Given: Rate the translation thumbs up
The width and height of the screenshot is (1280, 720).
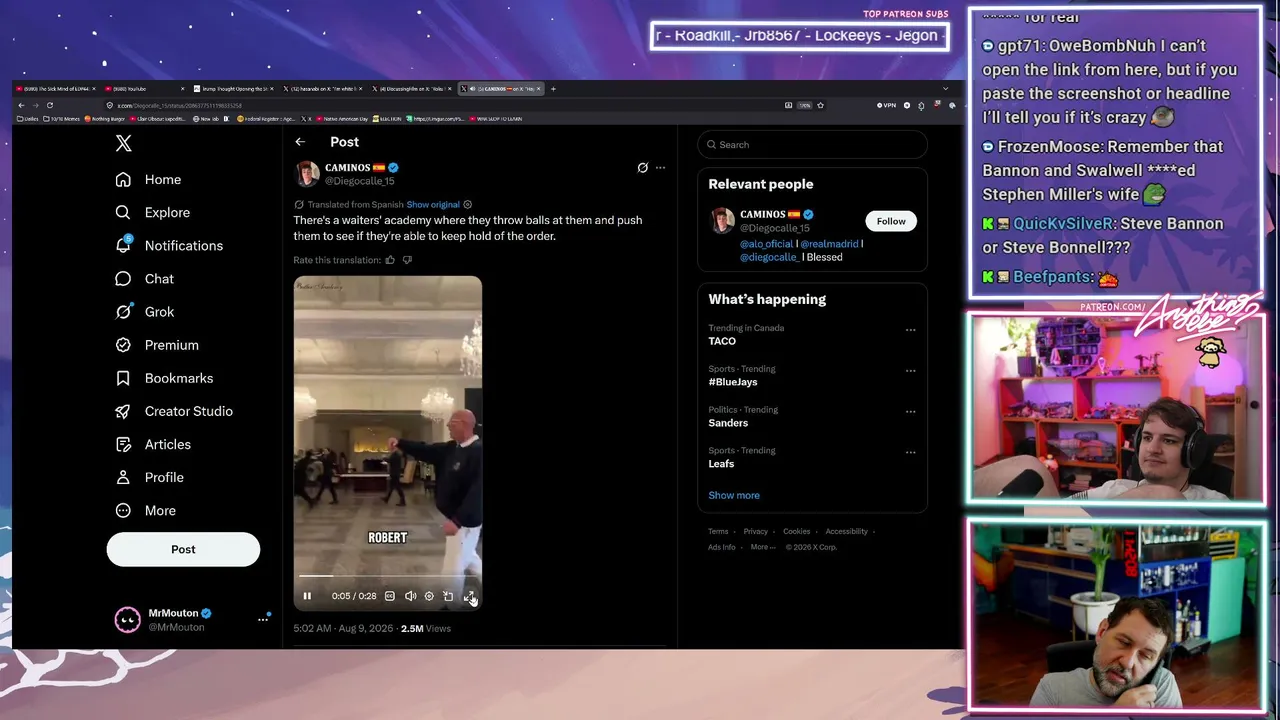Looking at the screenshot, I should pyautogui.click(x=390, y=260).
